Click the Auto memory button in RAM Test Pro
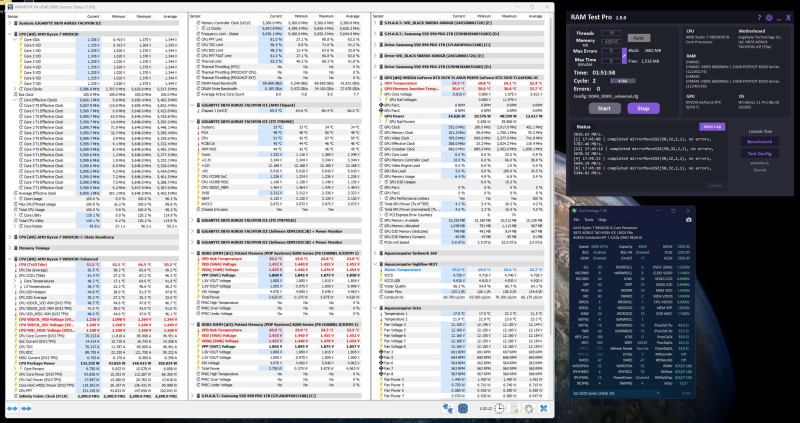Image resolution: width=800 pixels, height=423 pixels. point(639,38)
